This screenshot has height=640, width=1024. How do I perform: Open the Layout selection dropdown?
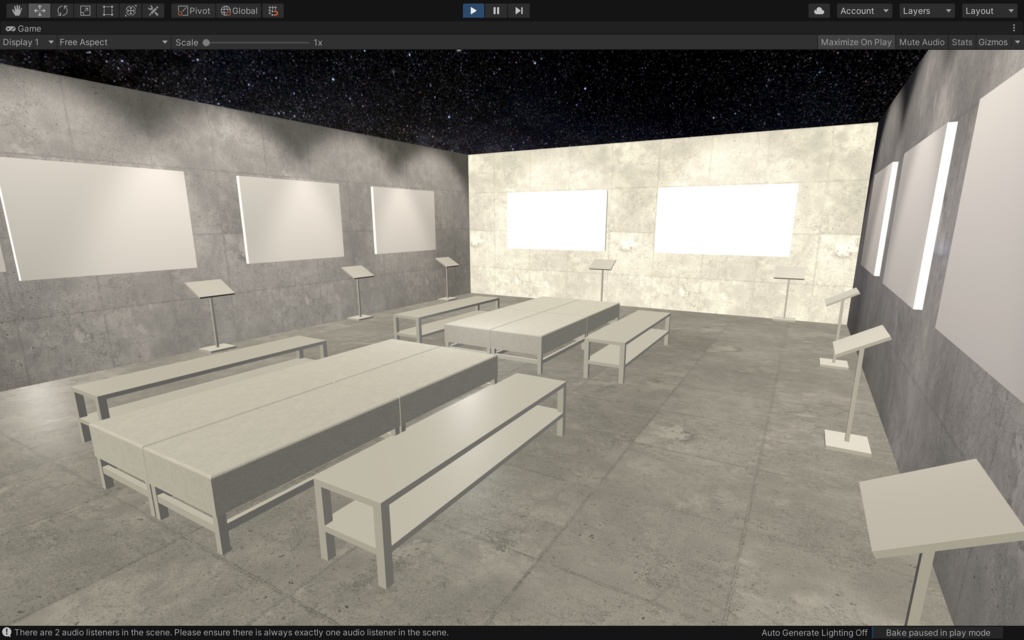[988, 10]
